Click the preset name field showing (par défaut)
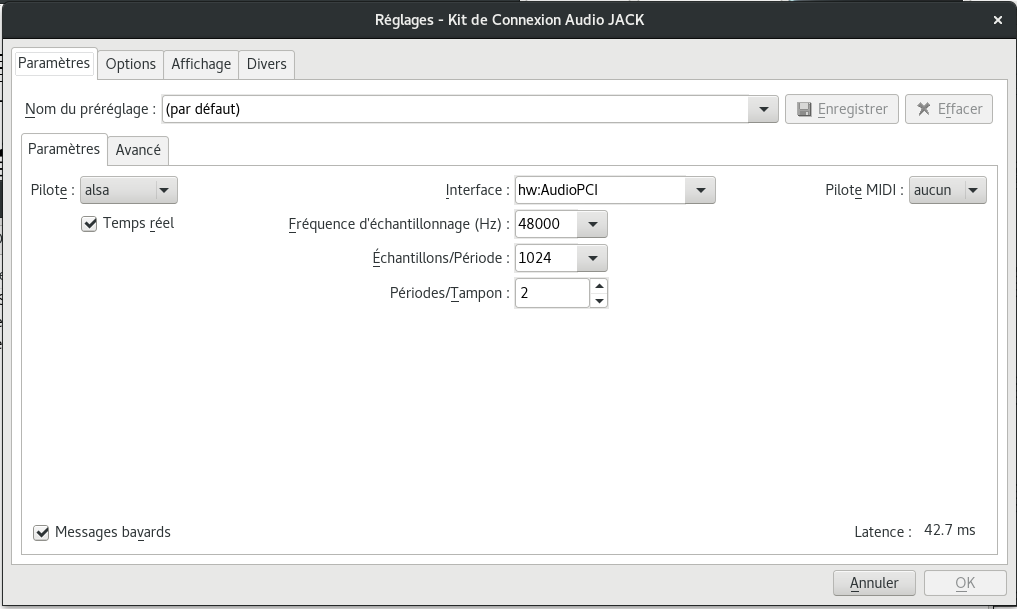Screen dimensions: 1017x609 tap(455, 109)
